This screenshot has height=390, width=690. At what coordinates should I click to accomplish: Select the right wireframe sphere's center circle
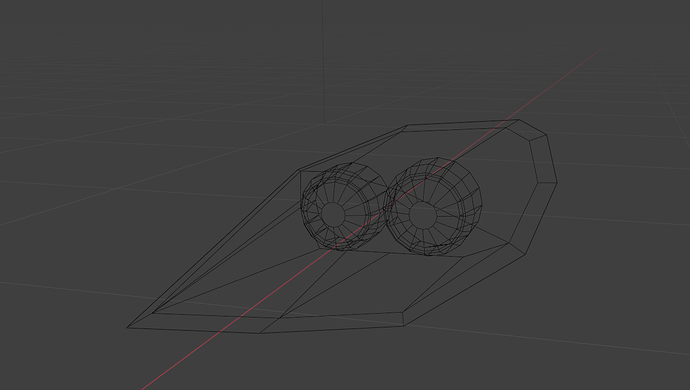[x=423, y=216]
